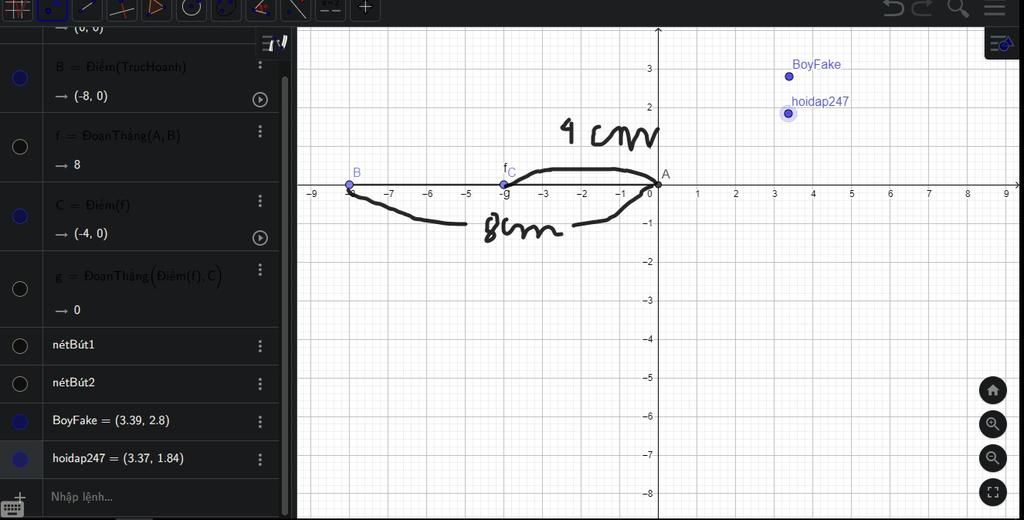Show the nétBút2 pen stroke
The width and height of the screenshot is (1024, 520).
(20, 383)
